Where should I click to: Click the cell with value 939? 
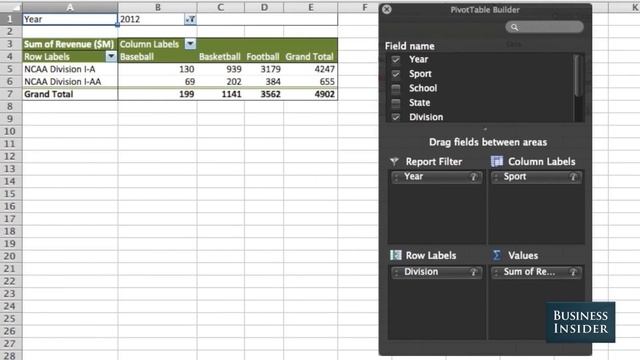(220, 69)
